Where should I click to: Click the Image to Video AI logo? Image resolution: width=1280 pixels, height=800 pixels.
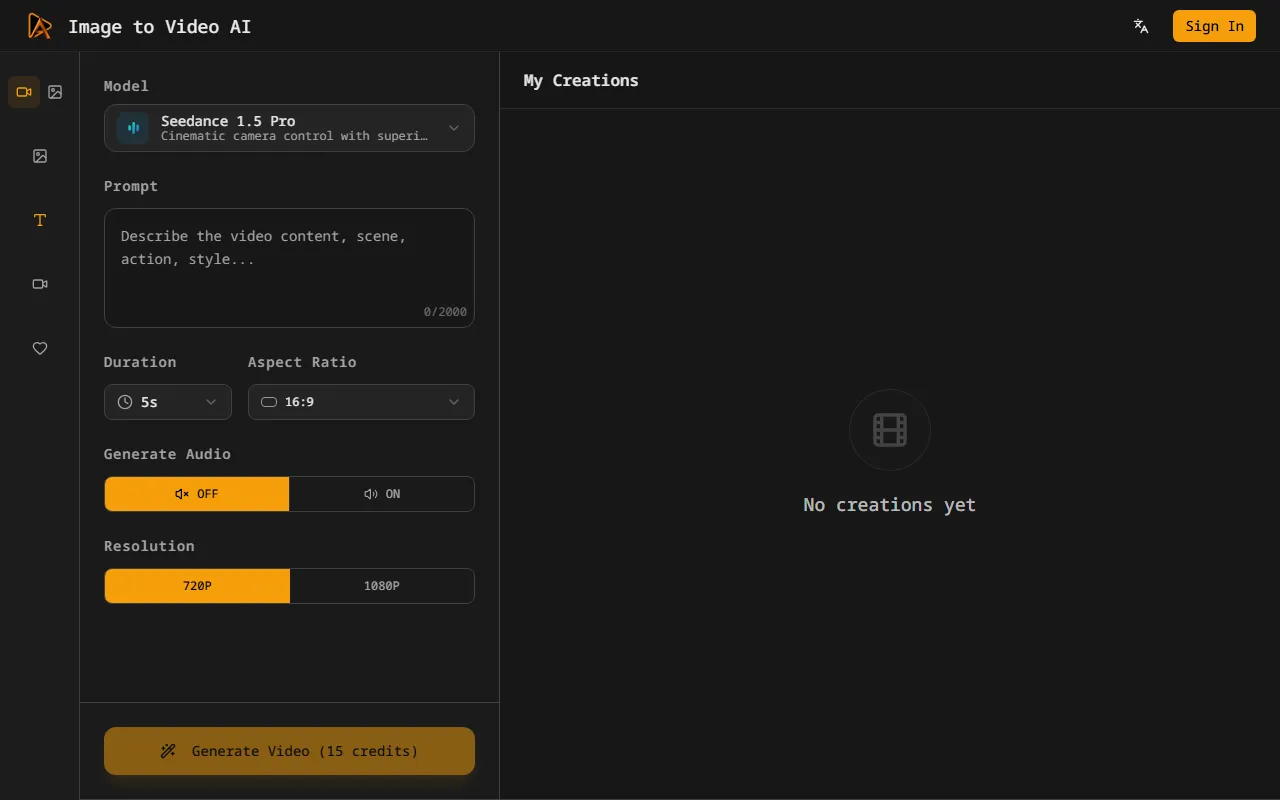[40, 26]
